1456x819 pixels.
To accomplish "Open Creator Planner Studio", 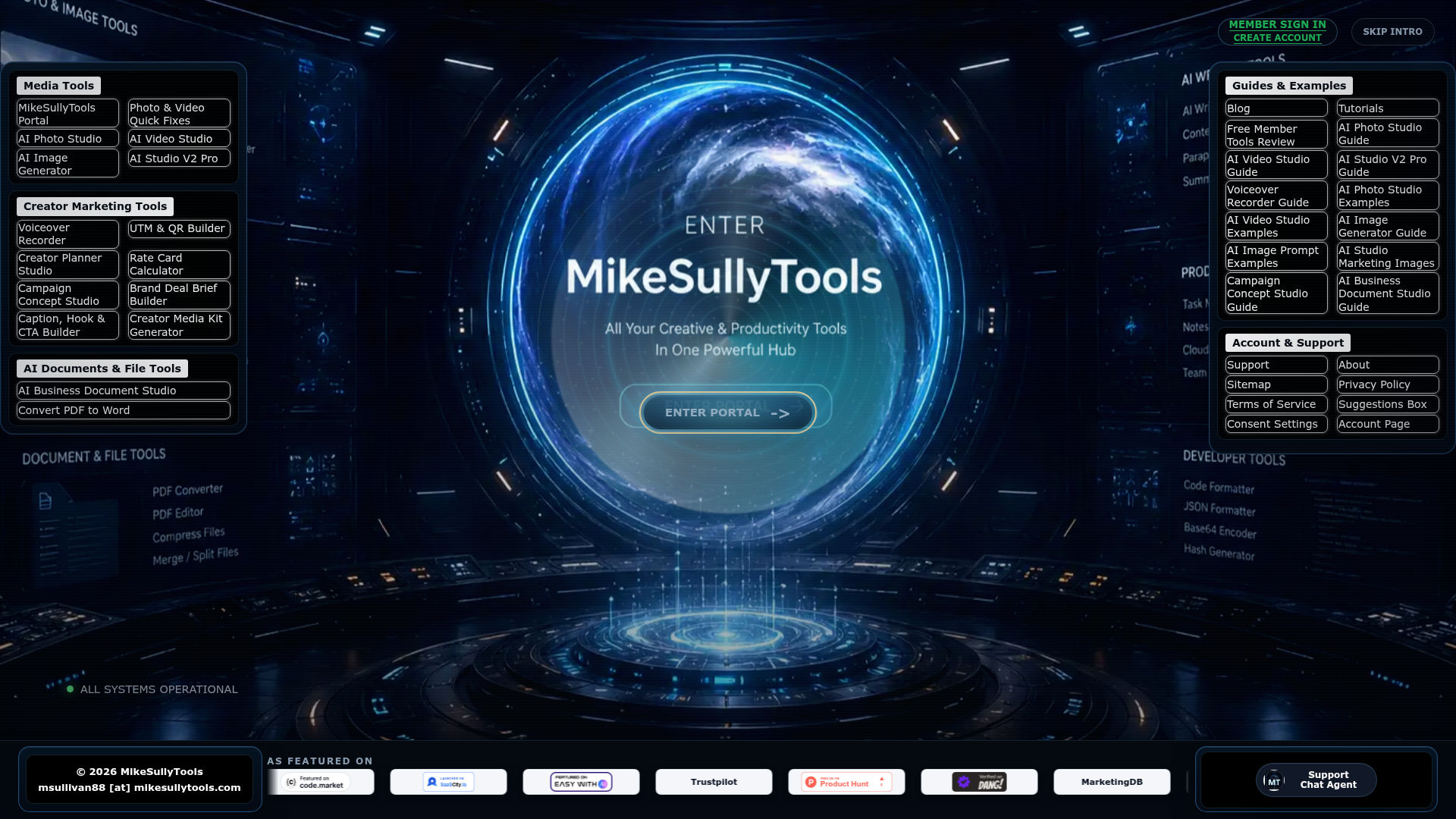I will click(x=67, y=265).
